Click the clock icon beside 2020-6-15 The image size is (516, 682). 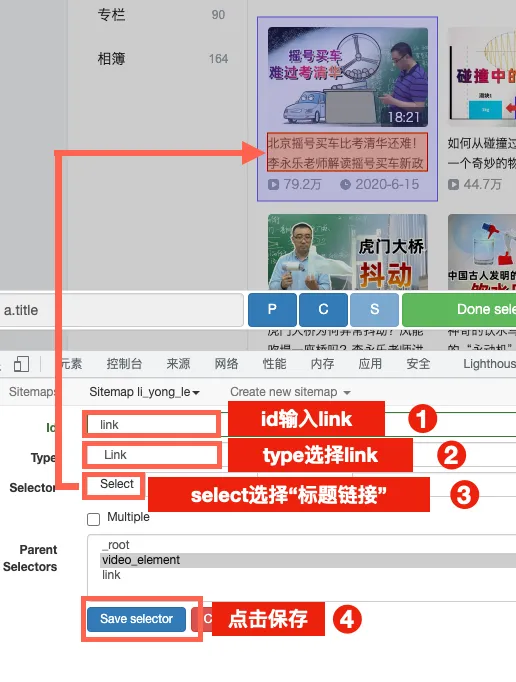(345, 184)
